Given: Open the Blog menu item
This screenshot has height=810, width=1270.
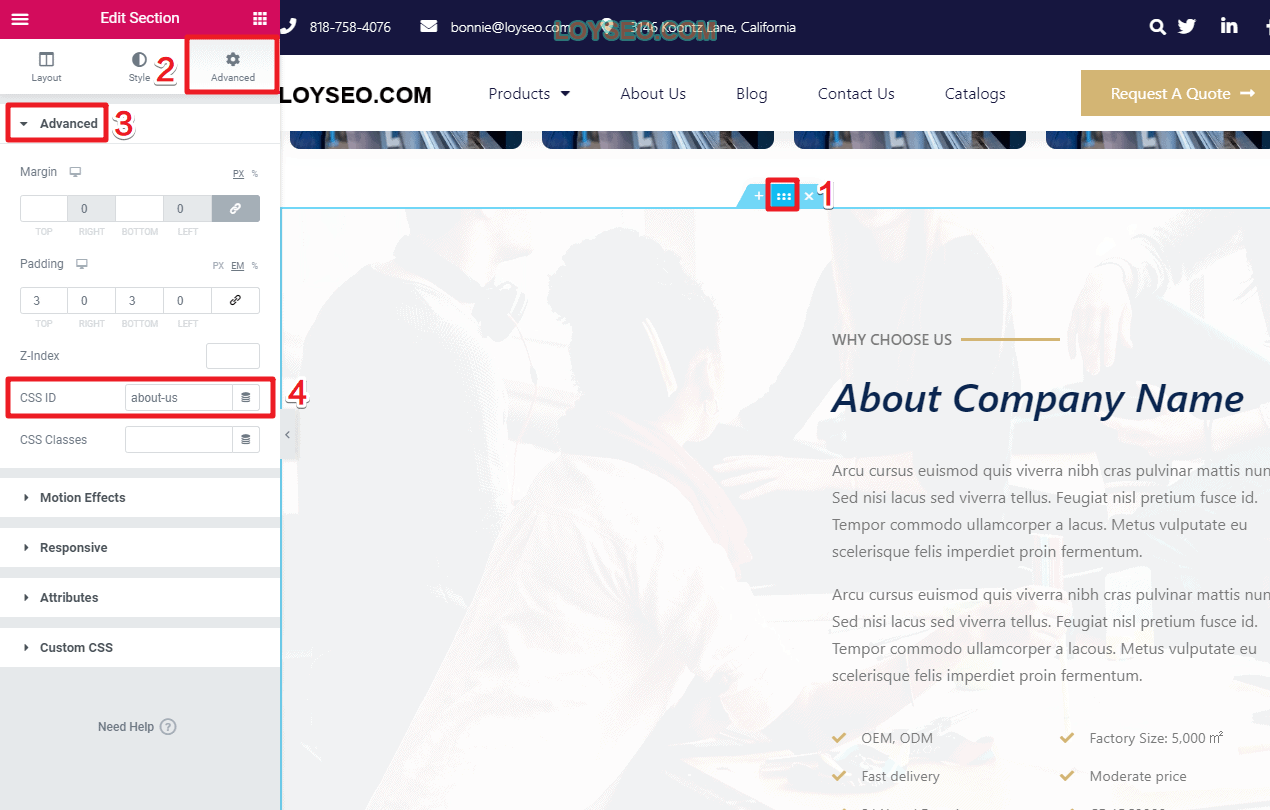Looking at the screenshot, I should pos(752,93).
